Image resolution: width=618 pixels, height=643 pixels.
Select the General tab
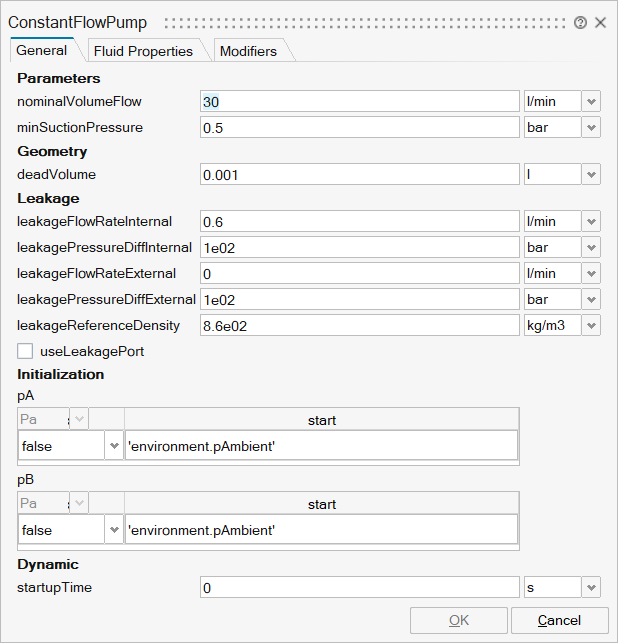point(42,51)
